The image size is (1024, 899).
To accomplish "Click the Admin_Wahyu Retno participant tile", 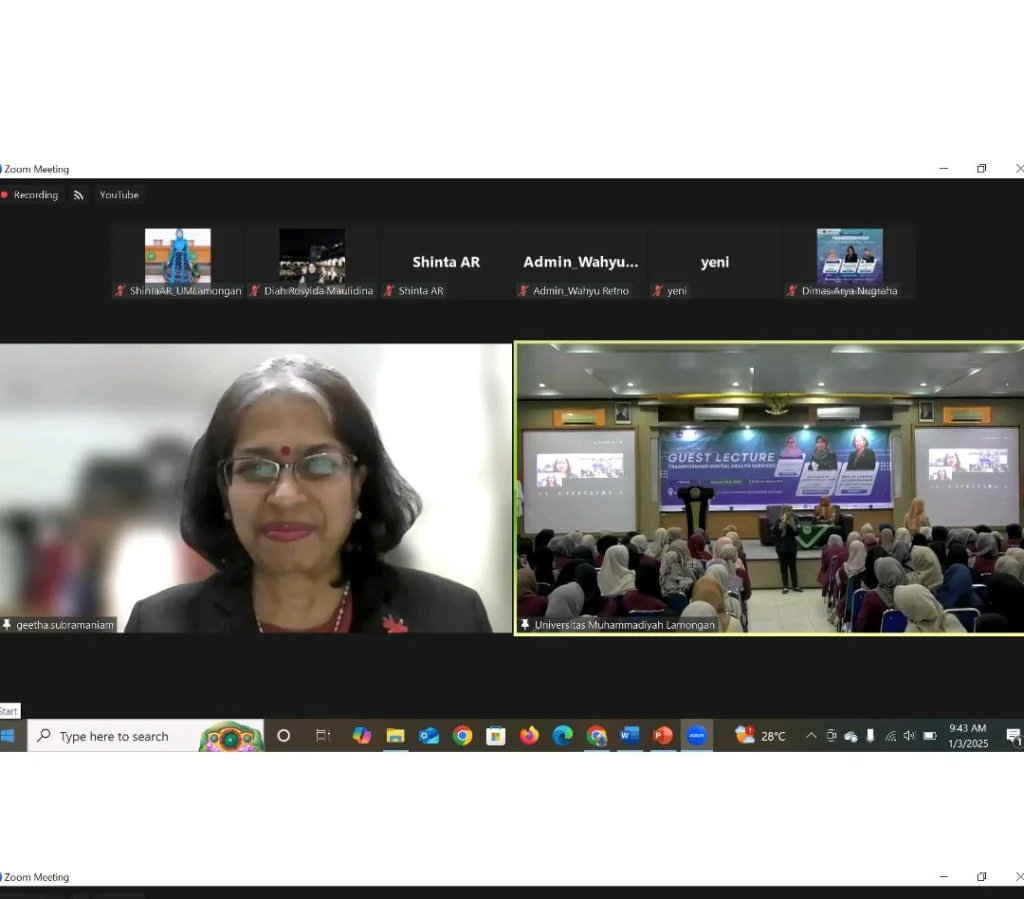I will (580, 262).
